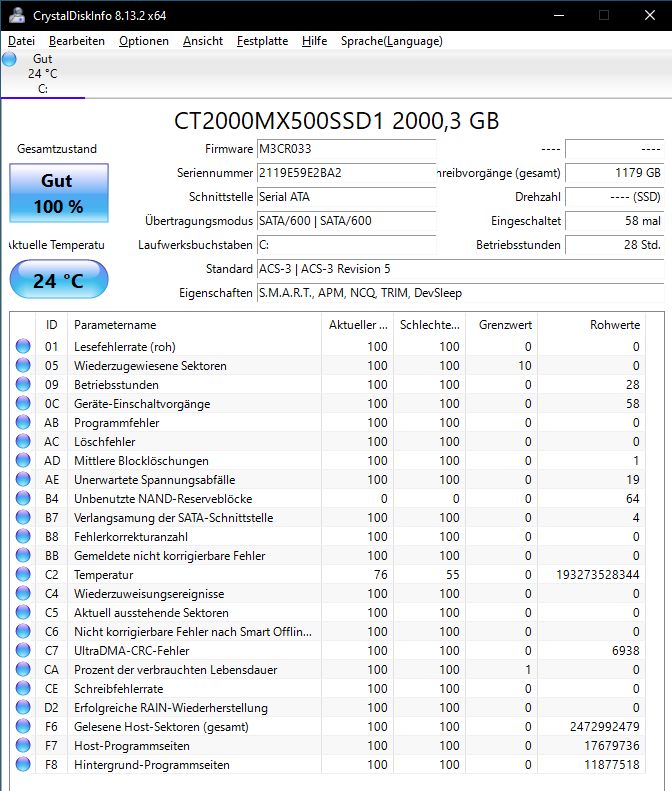This screenshot has height=791, width=672.
Task: Click the Betriebsstunden value 28 Std.
Action: click(x=614, y=245)
